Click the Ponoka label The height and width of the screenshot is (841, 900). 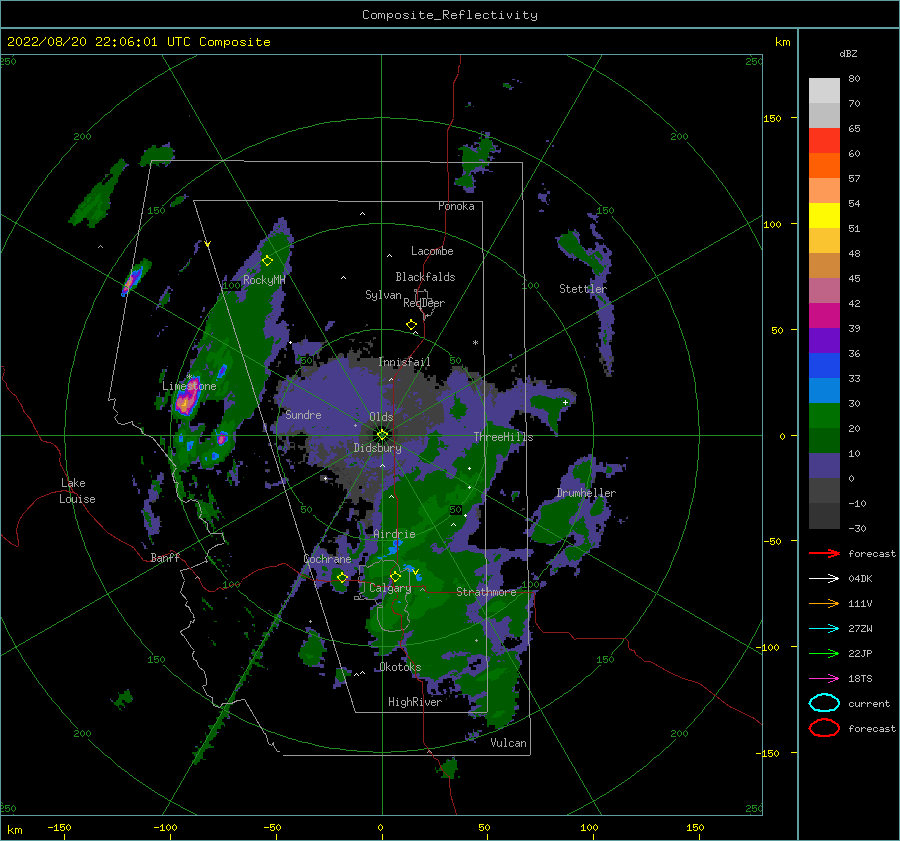(x=456, y=206)
